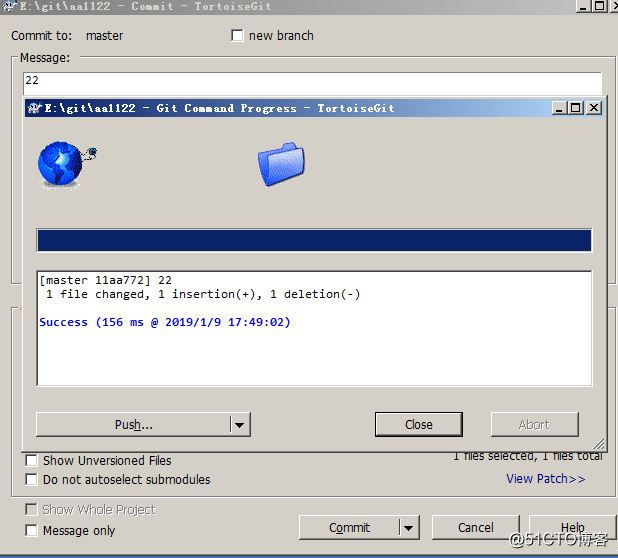The height and width of the screenshot is (558, 618).
Task: Click the globe icon in progress dialog
Action: click(66, 165)
